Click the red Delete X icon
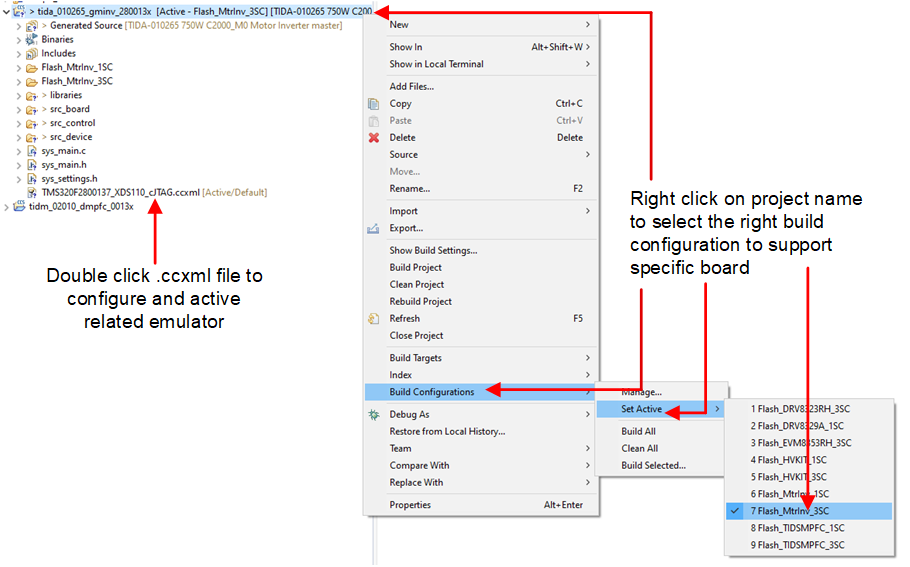 (x=374, y=138)
